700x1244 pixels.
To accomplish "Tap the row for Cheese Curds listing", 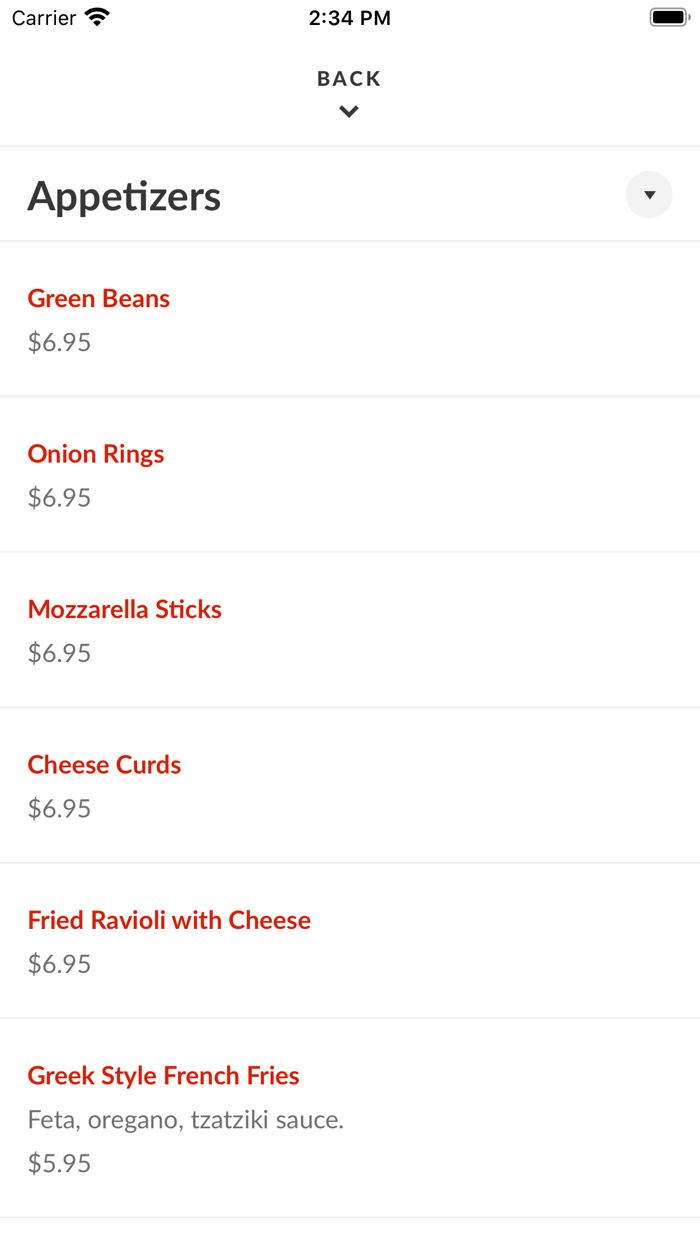I will (350, 785).
